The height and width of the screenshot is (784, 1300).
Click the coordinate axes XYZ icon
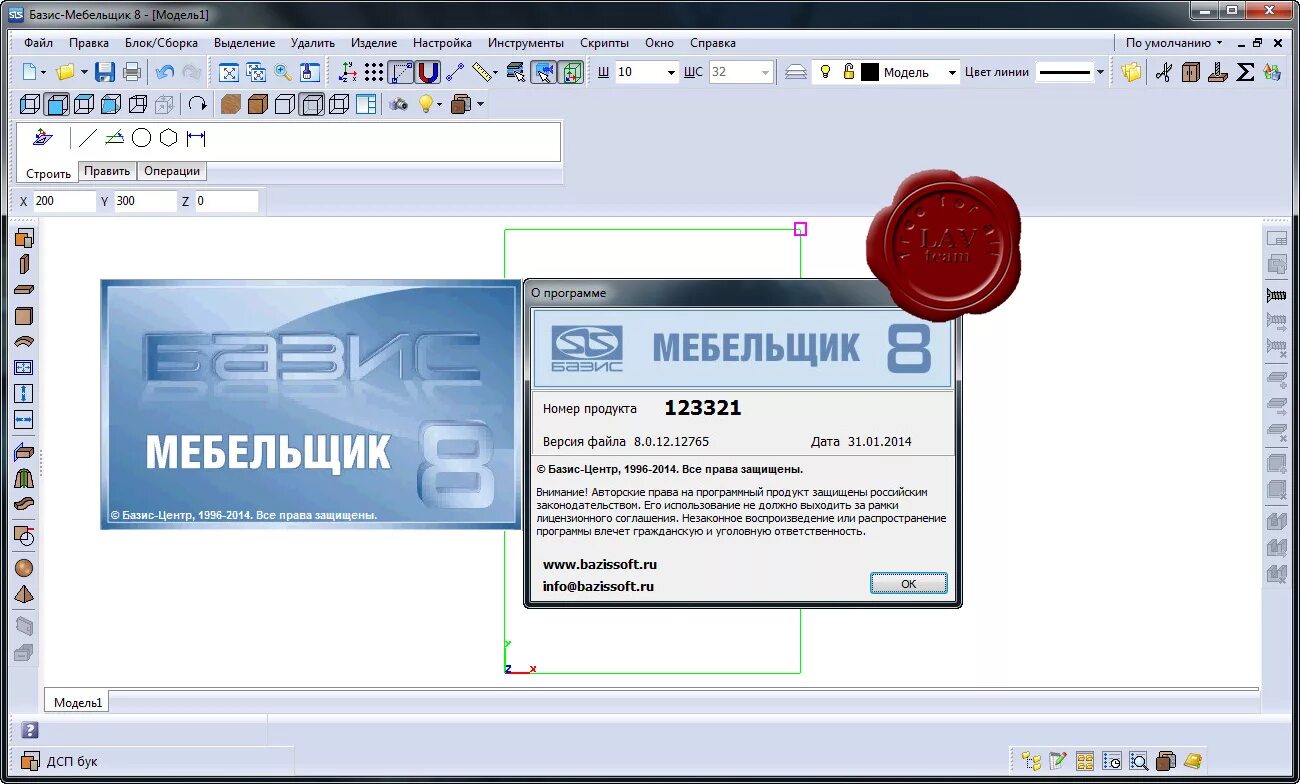(x=347, y=72)
